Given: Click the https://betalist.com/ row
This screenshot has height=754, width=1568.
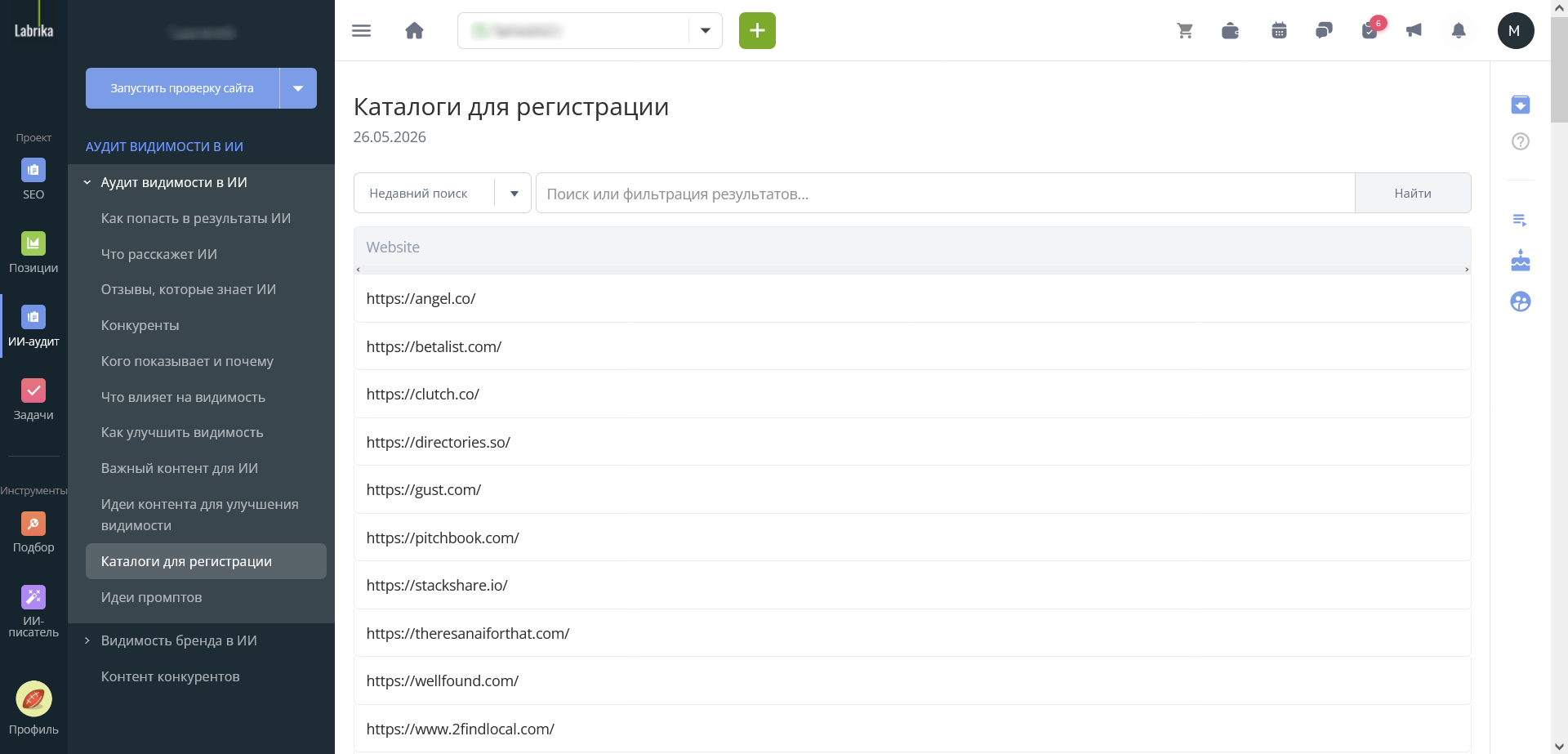Looking at the screenshot, I should point(912,346).
